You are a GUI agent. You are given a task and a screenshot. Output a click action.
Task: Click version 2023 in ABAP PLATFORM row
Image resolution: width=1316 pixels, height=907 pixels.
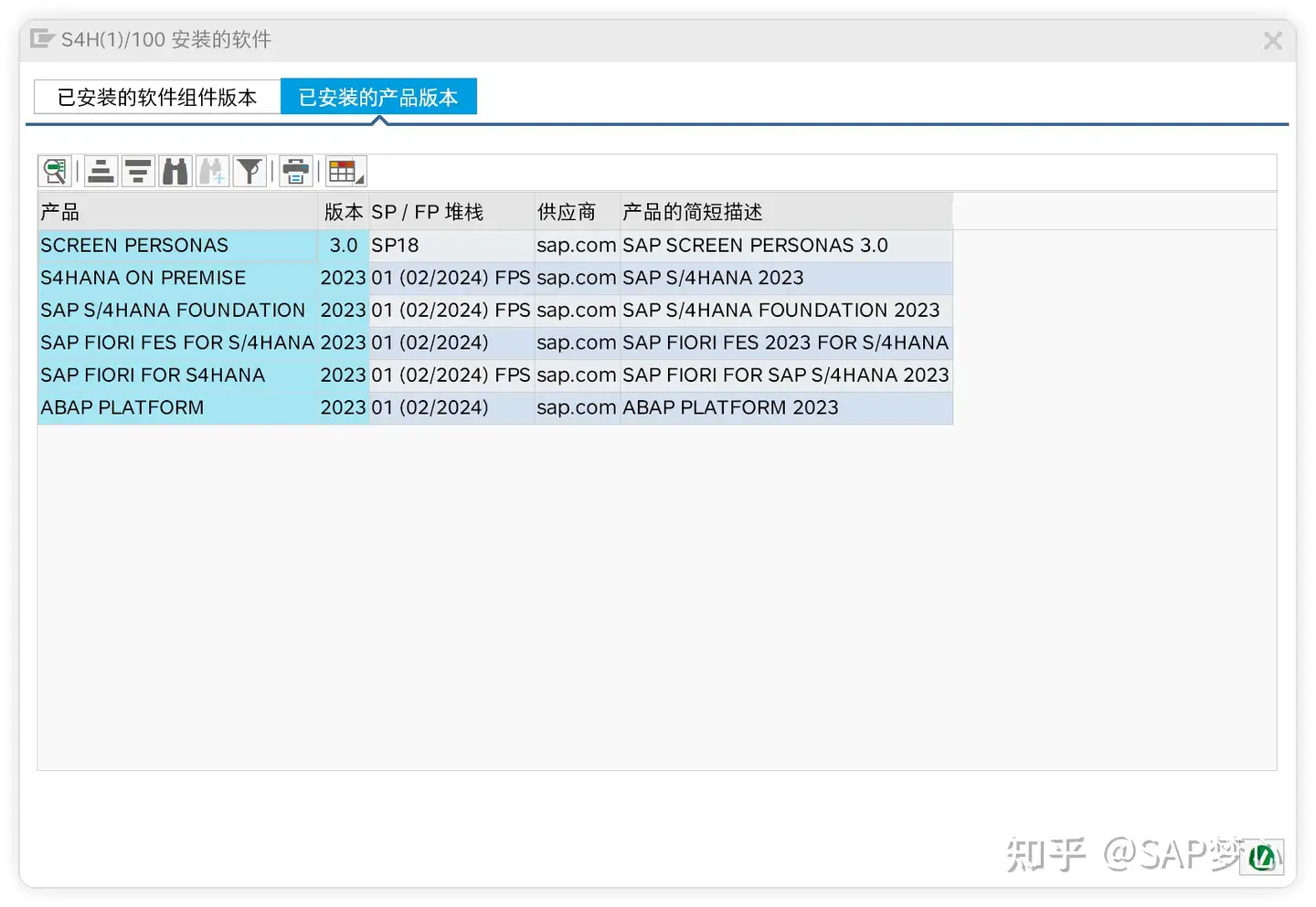click(x=344, y=407)
